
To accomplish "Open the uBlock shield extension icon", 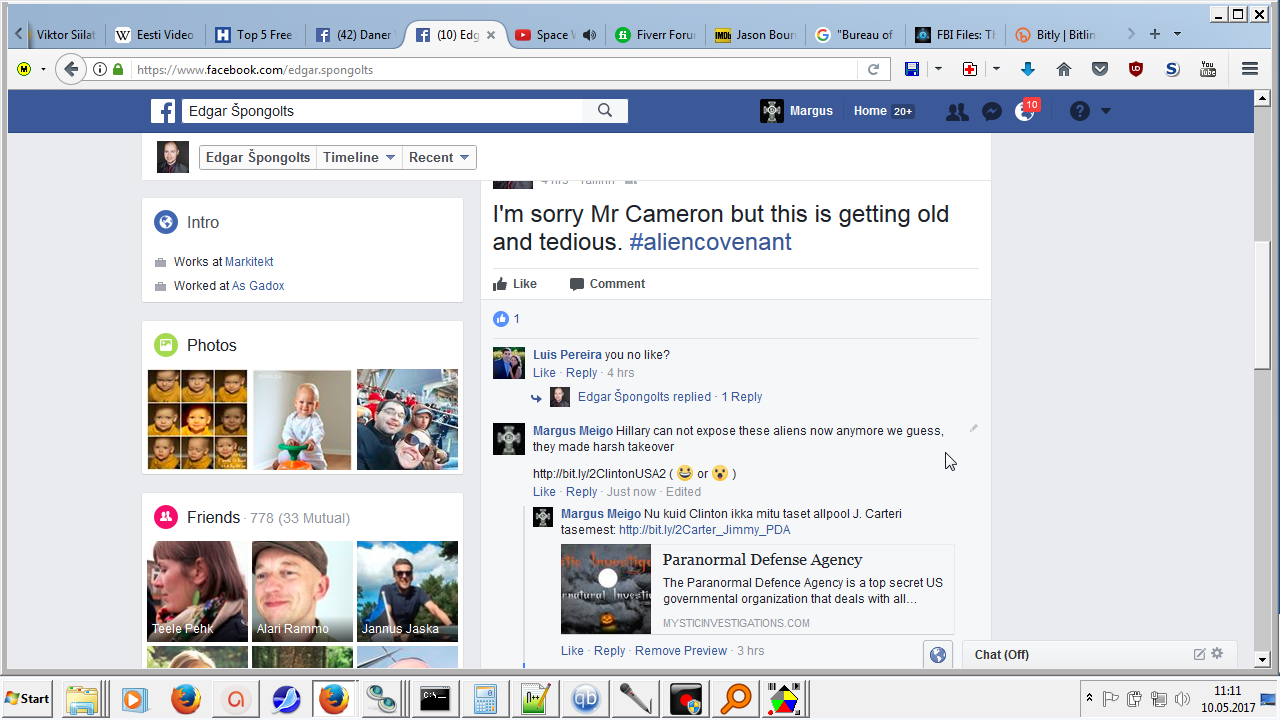I will point(1136,69).
